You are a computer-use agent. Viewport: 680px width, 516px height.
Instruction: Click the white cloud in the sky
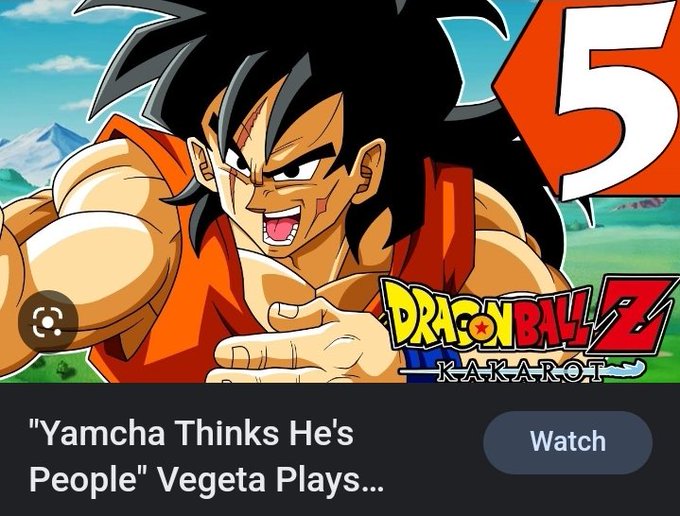coord(65,64)
